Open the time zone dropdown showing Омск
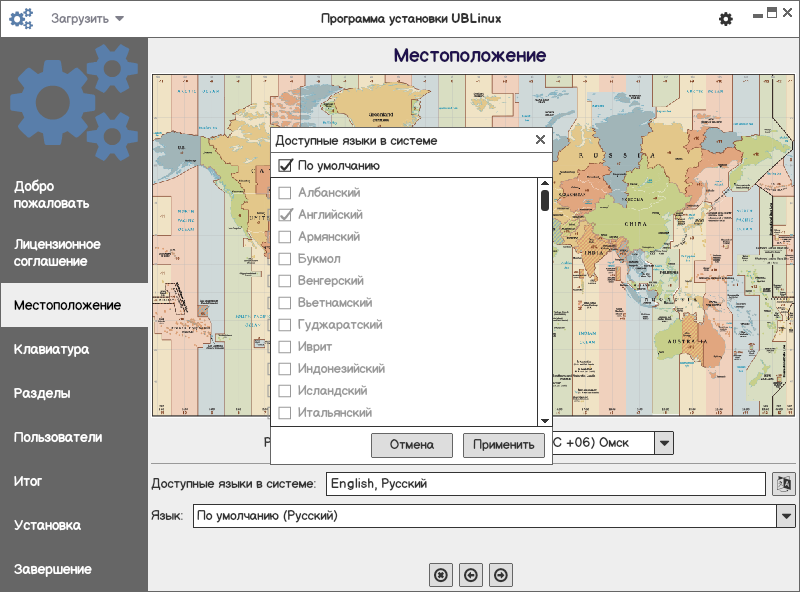 (x=664, y=443)
